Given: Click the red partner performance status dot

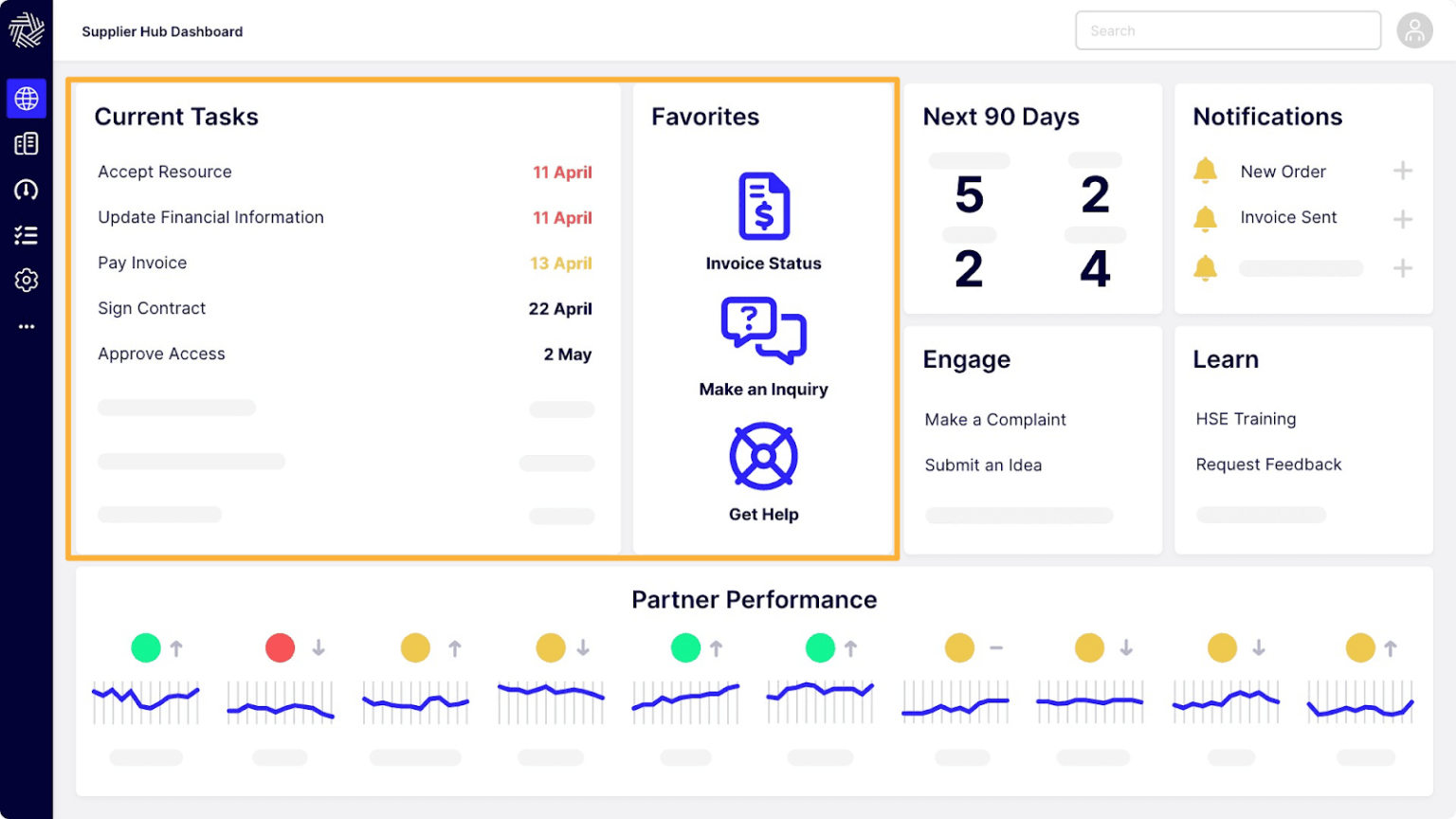Looking at the screenshot, I should (280, 648).
